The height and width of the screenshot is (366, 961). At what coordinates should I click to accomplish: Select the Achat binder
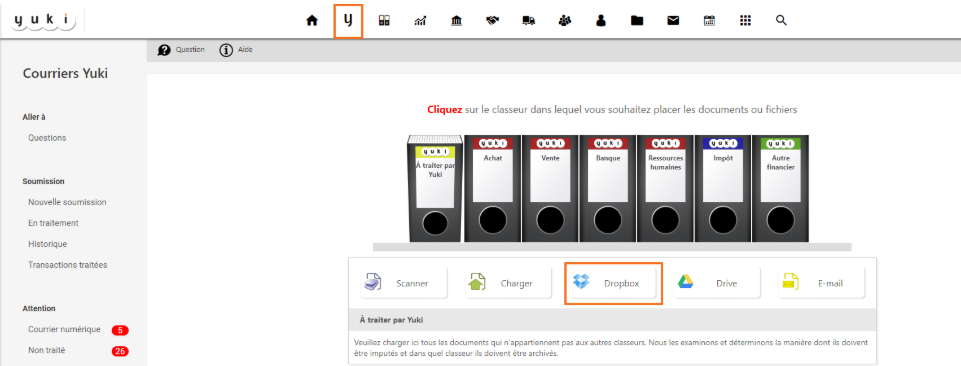[492, 188]
